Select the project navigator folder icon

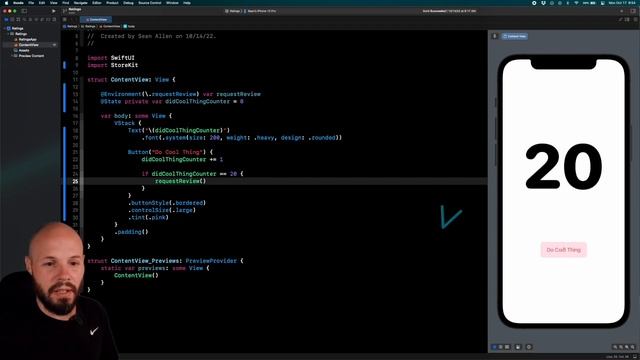coord(6,20)
